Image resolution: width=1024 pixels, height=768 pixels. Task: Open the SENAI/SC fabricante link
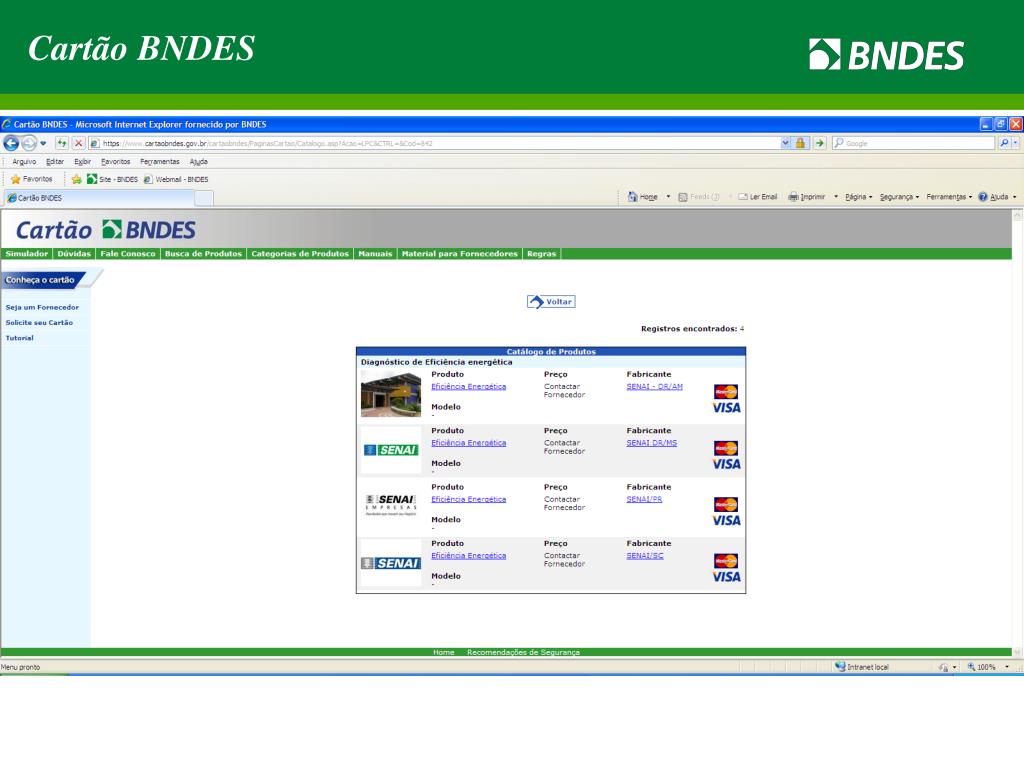tap(645, 556)
